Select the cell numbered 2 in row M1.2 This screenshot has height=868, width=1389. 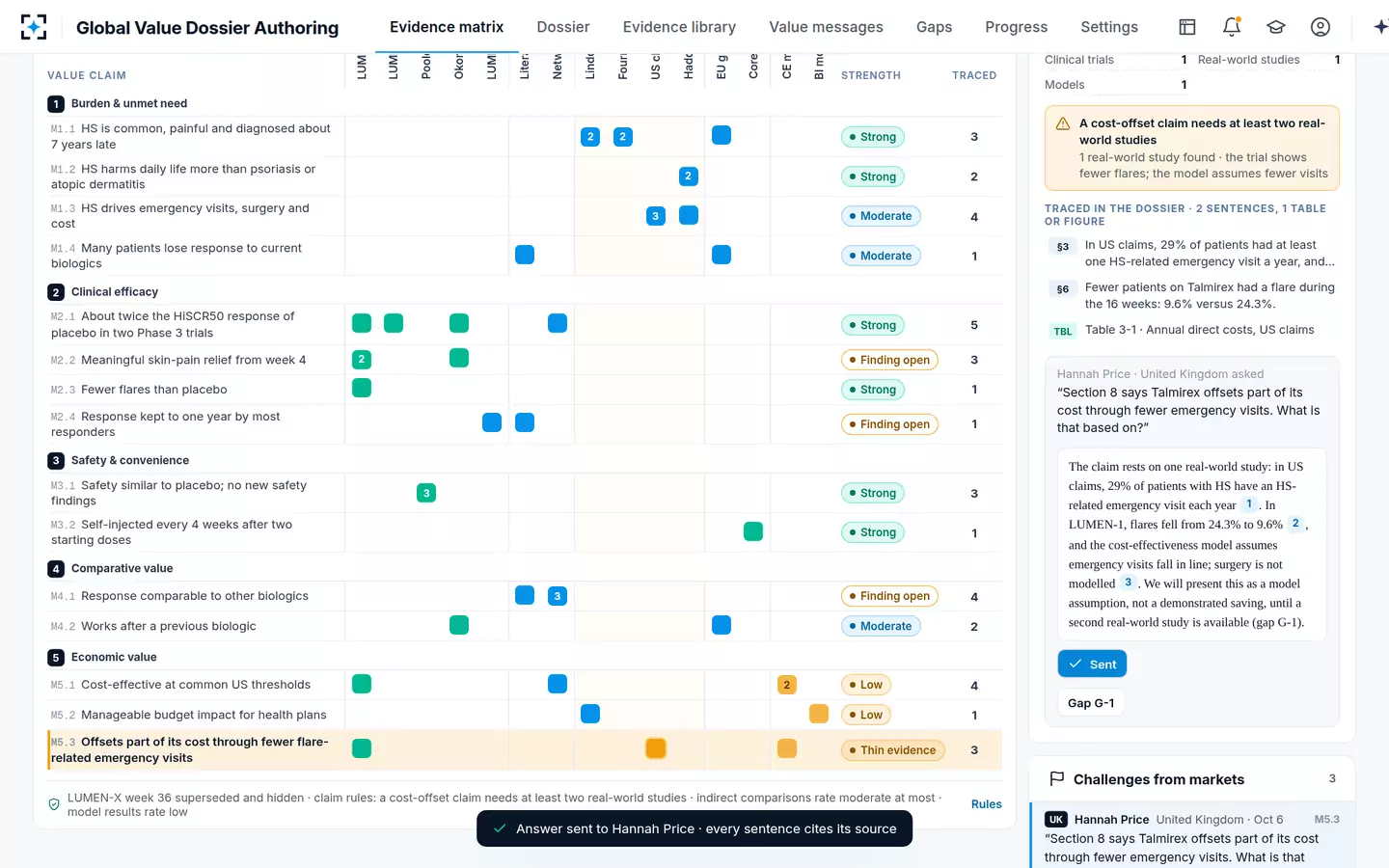tap(688, 176)
